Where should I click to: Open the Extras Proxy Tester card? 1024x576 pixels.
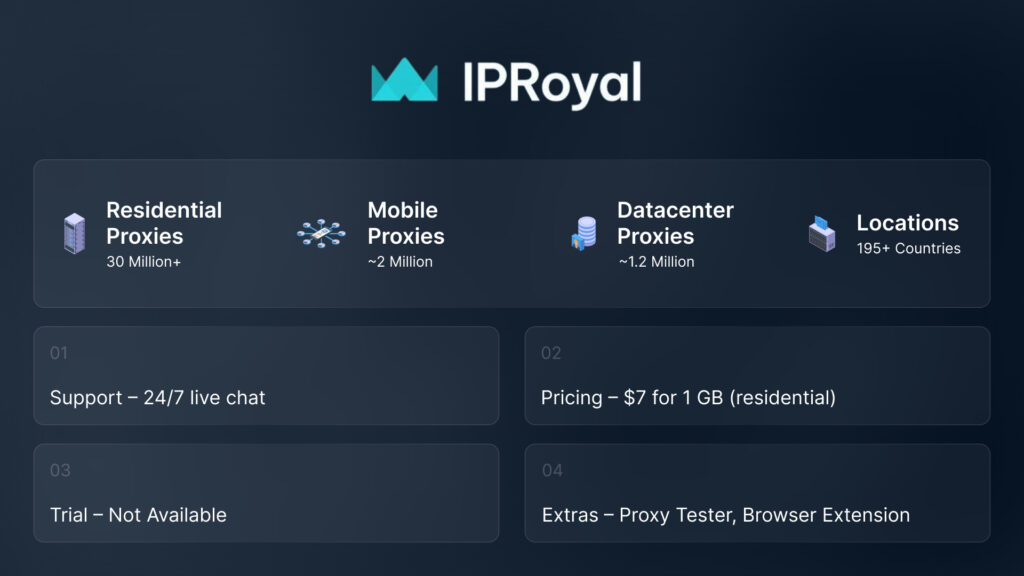[x=757, y=493]
